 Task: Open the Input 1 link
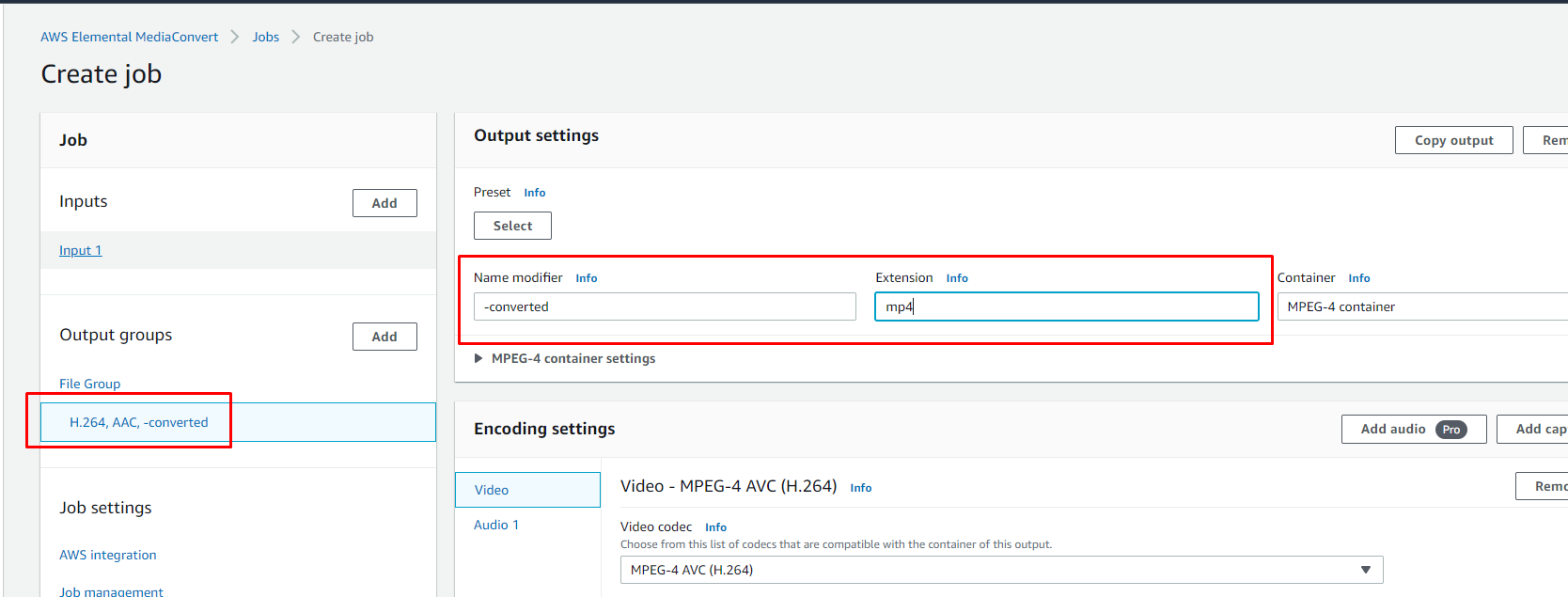point(80,250)
